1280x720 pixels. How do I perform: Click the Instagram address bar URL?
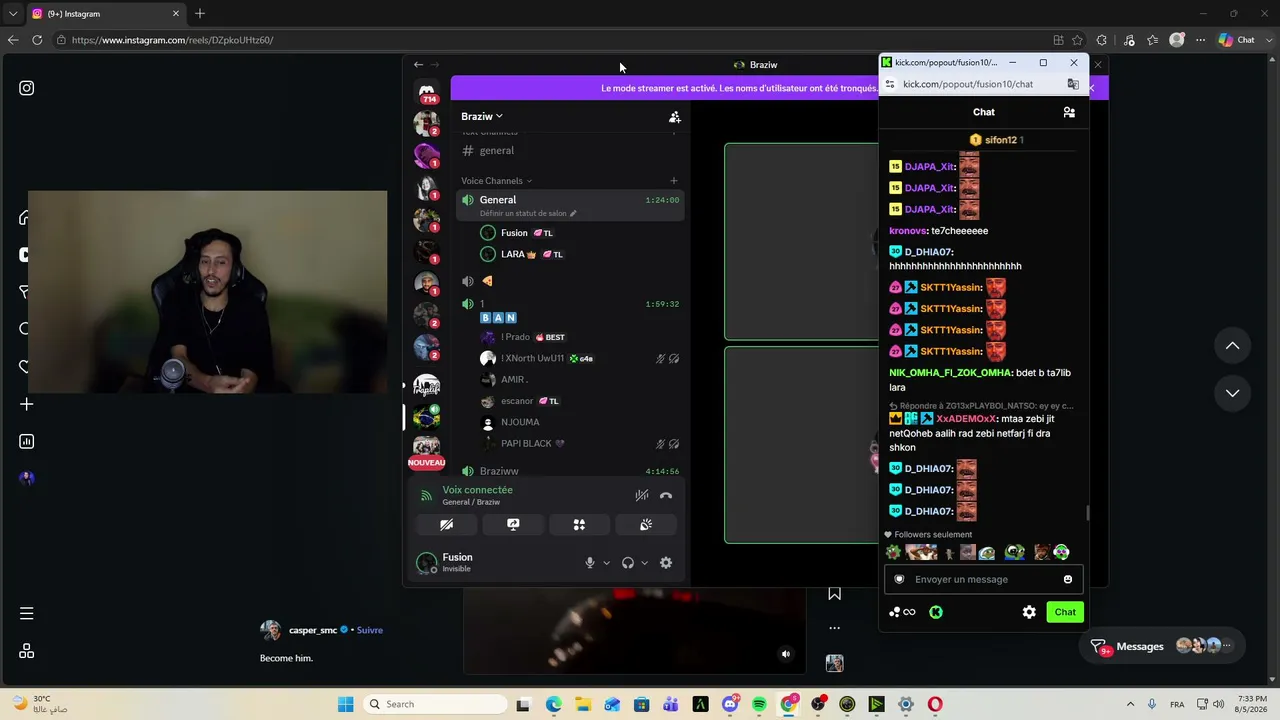172,40
